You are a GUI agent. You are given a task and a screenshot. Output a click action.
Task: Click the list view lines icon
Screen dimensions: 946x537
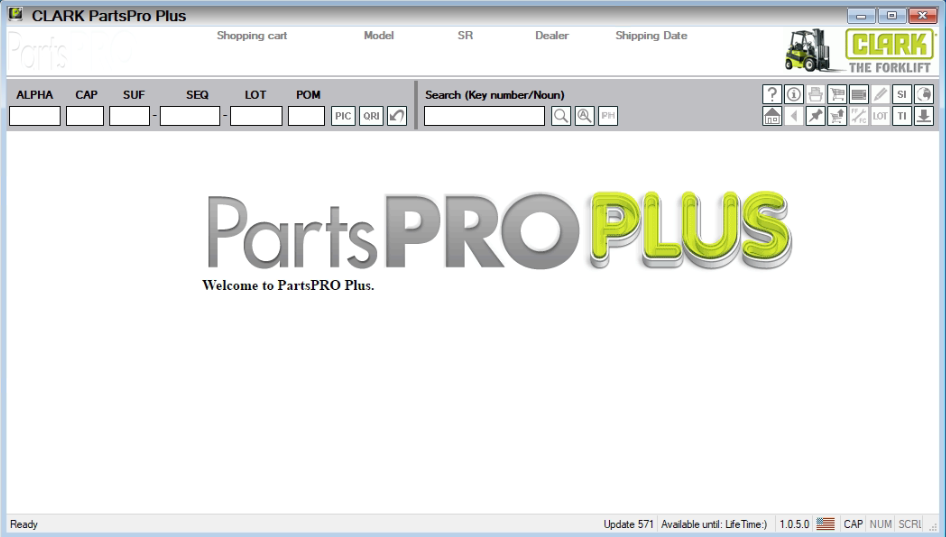click(x=859, y=94)
